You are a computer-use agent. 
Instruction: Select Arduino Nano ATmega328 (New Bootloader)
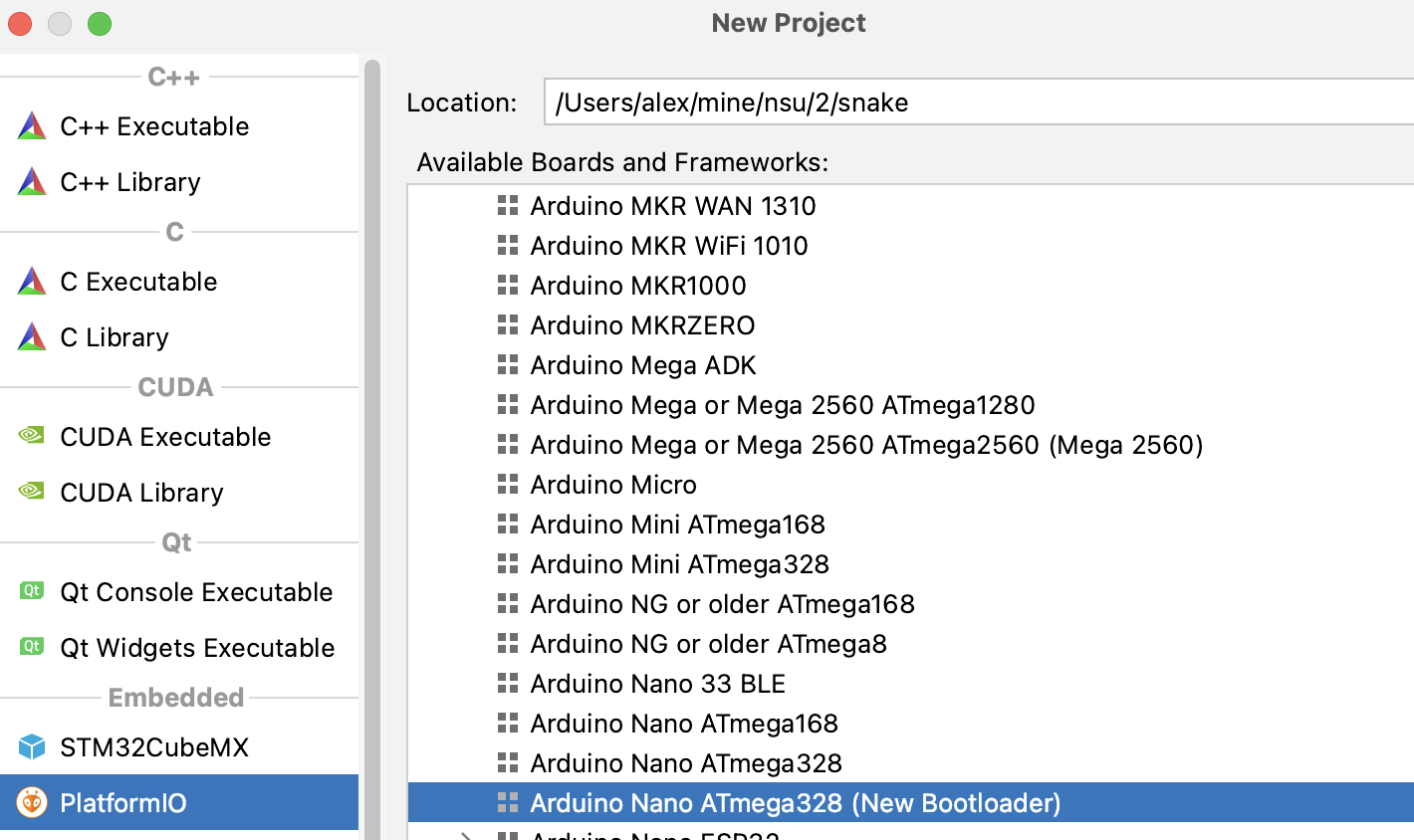point(911,803)
